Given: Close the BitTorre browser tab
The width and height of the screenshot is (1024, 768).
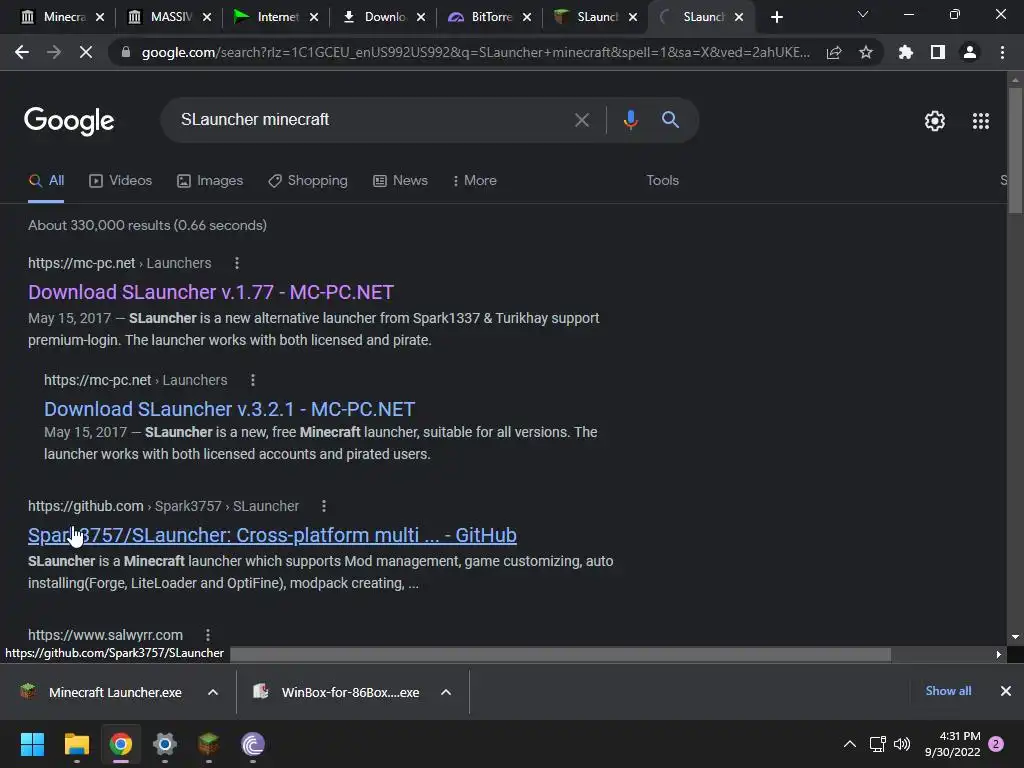Looking at the screenshot, I should pyautogui.click(x=527, y=17).
